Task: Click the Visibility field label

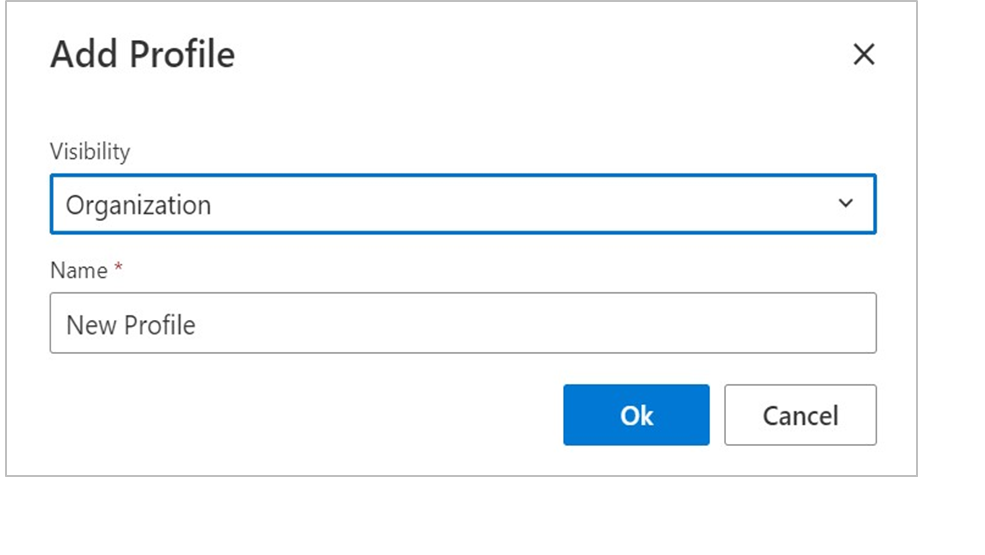Action: pyautogui.click(x=90, y=151)
